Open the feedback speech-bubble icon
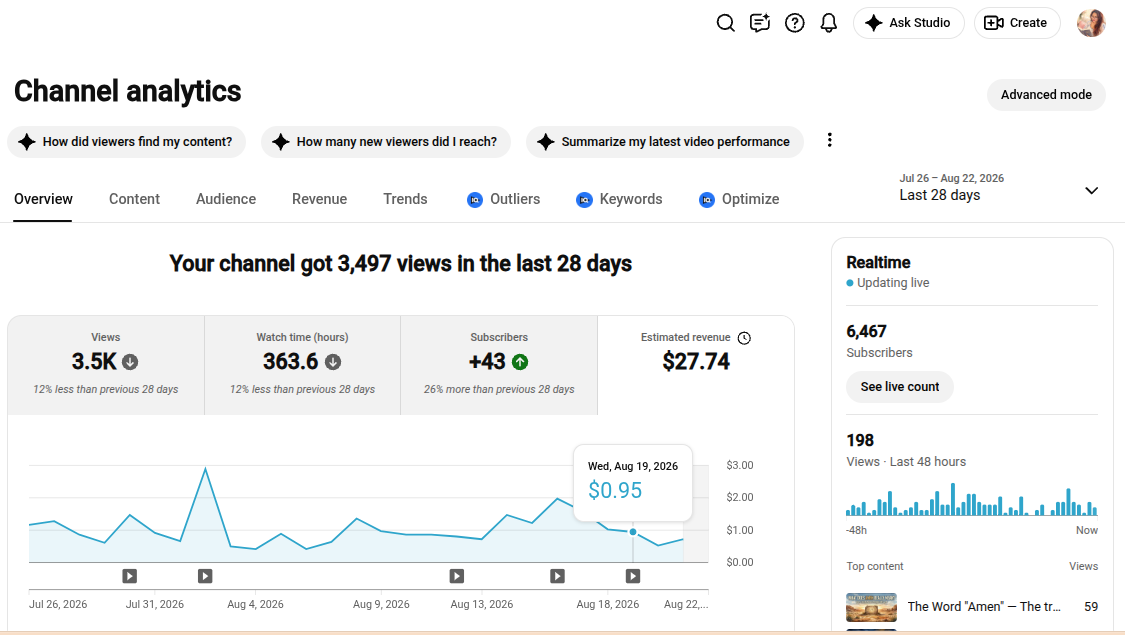Viewport: 1125px width, 635px height. [760, 23]
